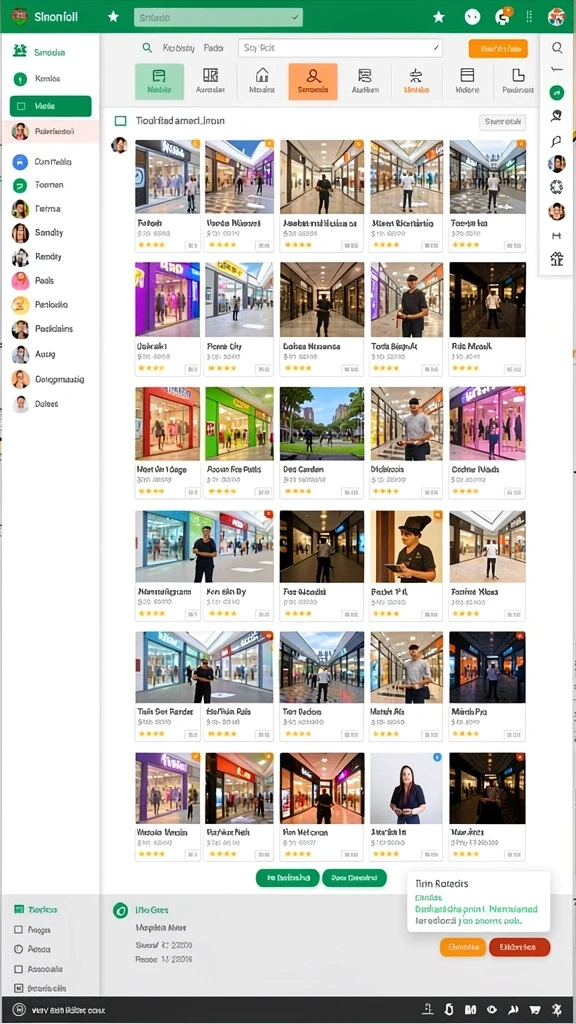The width and height of the screenshot is (576, 1024).
Task: Open the thumbnail of the chef holding a tablet
Action: click(406, 547)
